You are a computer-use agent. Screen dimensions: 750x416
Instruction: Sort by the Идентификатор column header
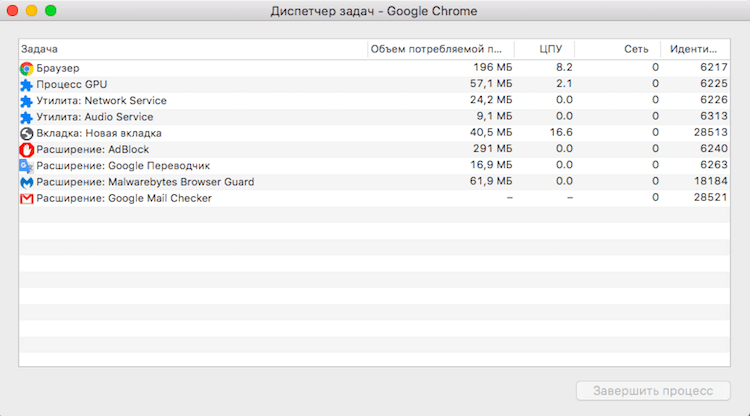click(x=694, y=49)
